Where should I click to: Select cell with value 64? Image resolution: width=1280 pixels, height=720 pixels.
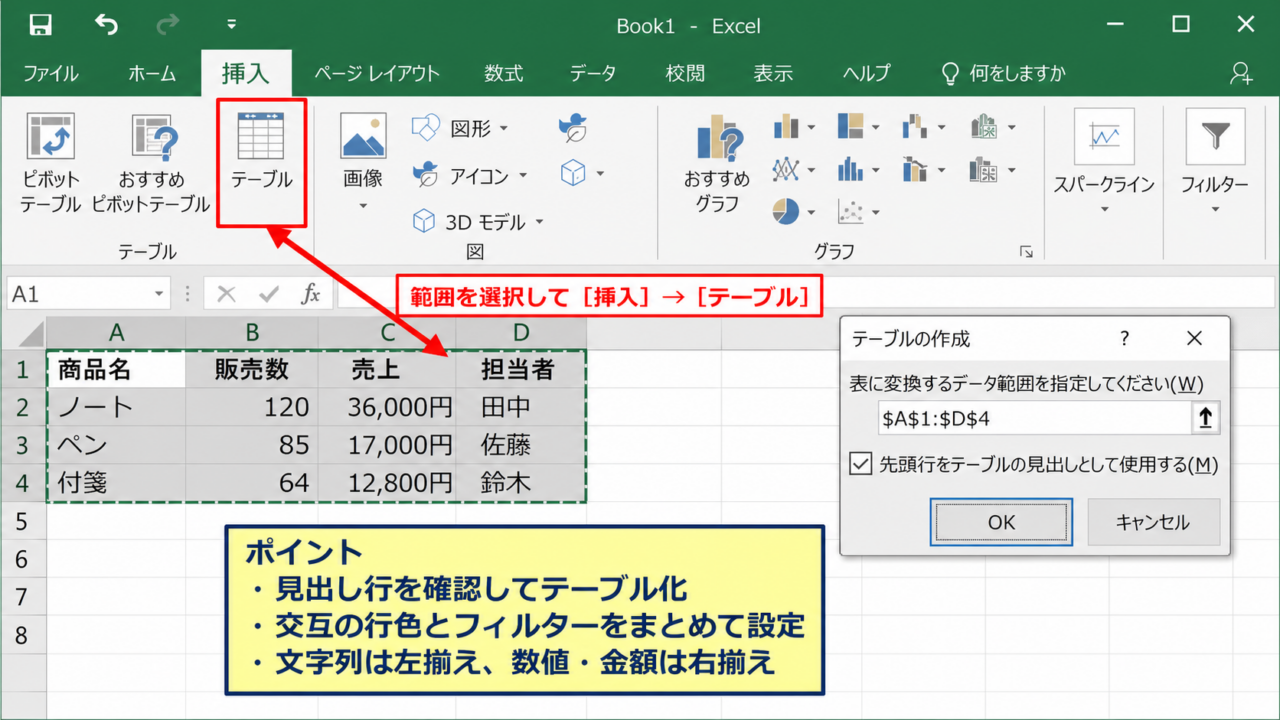252,483
